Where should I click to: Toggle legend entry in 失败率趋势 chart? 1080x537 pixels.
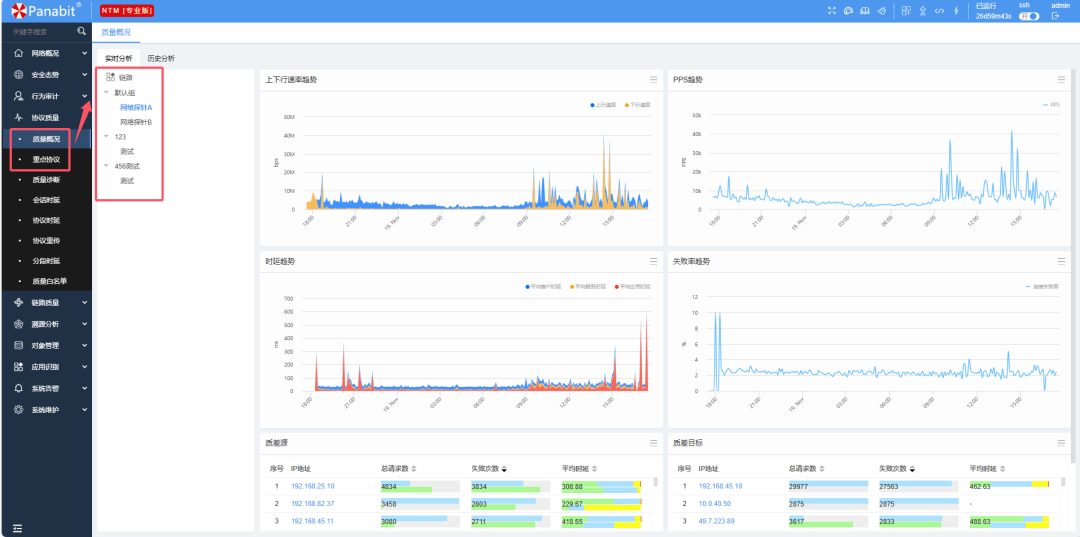pos(1041,286)
